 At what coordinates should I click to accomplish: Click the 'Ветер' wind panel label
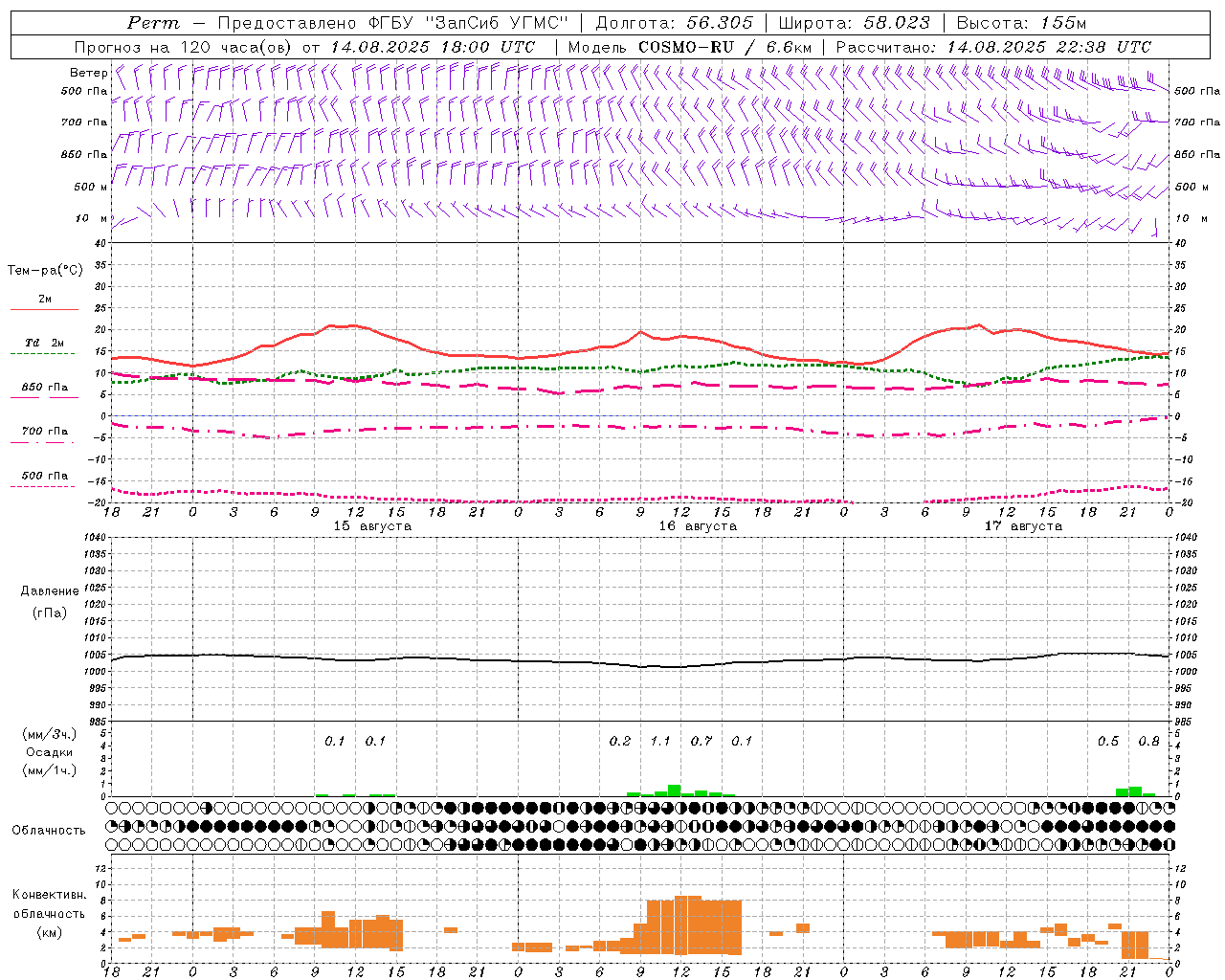tap(89, 73)
